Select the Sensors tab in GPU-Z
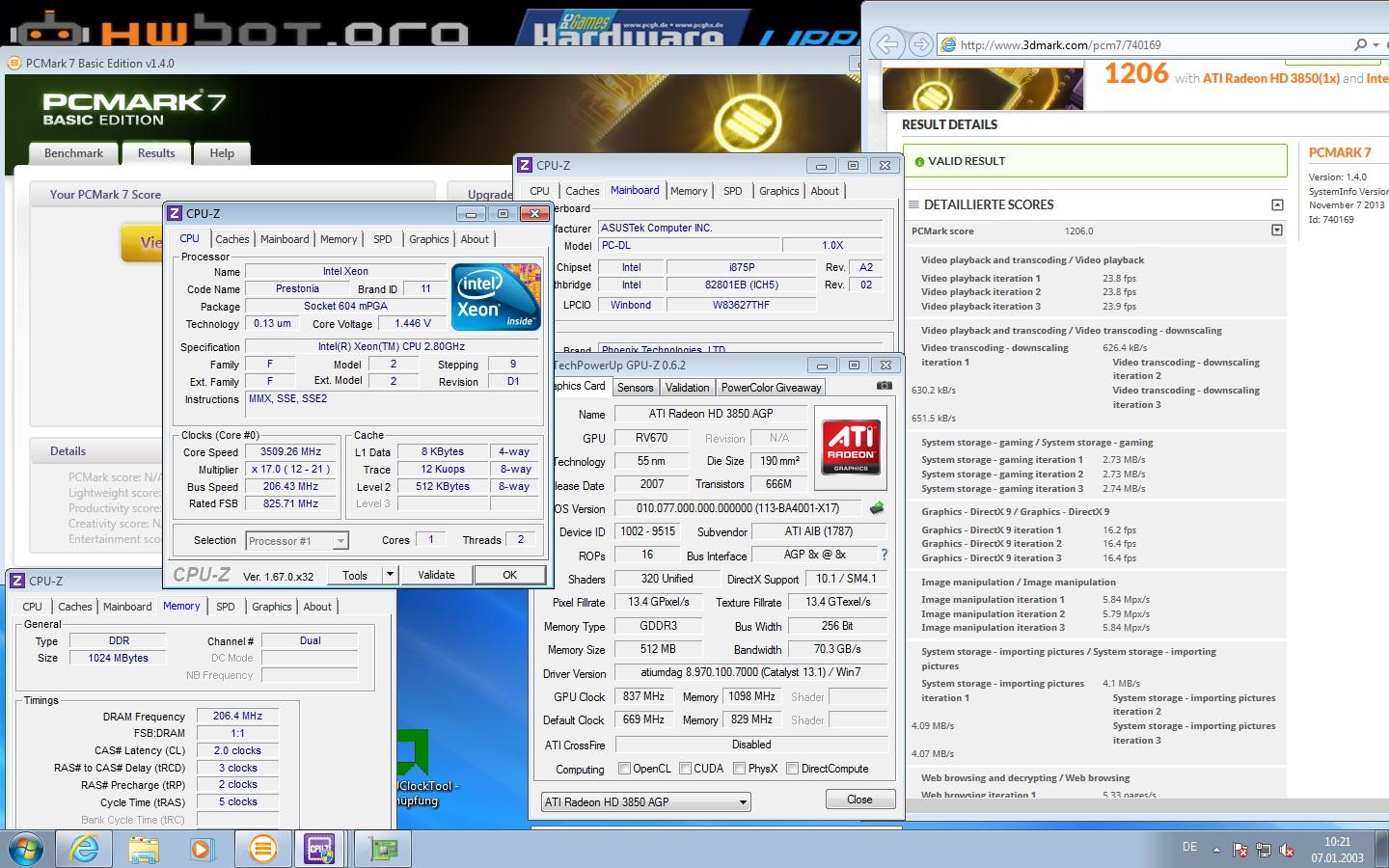 tap(636, 388)
